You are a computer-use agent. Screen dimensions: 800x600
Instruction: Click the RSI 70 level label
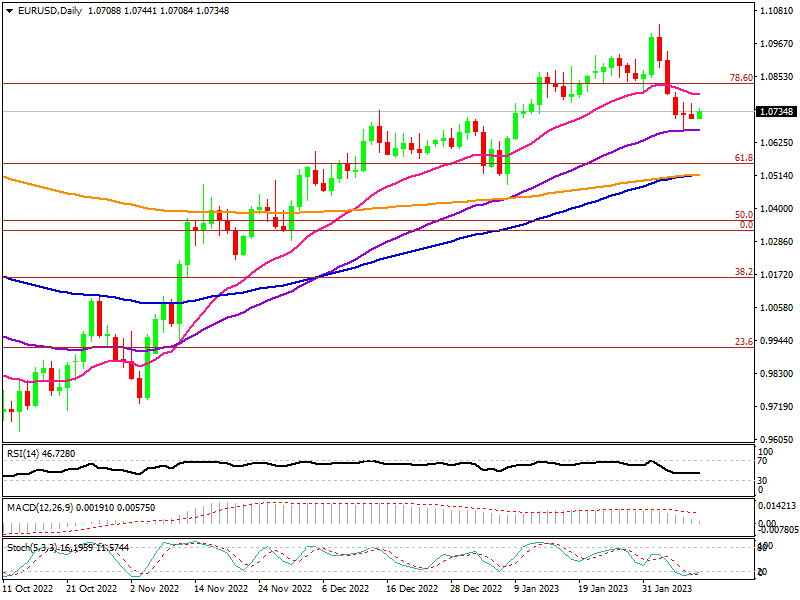tap(761, 461)
